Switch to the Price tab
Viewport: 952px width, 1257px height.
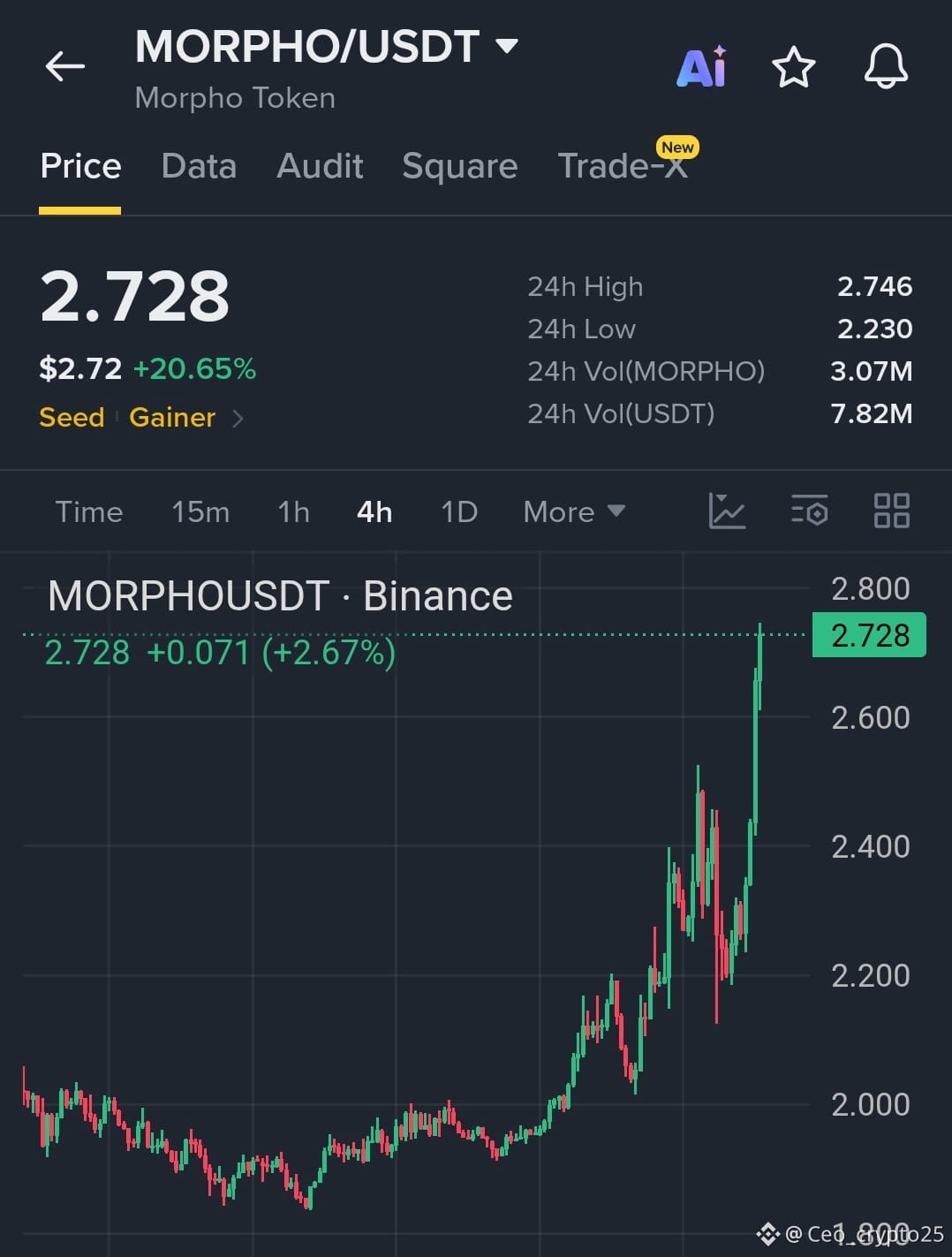[80, 166]
